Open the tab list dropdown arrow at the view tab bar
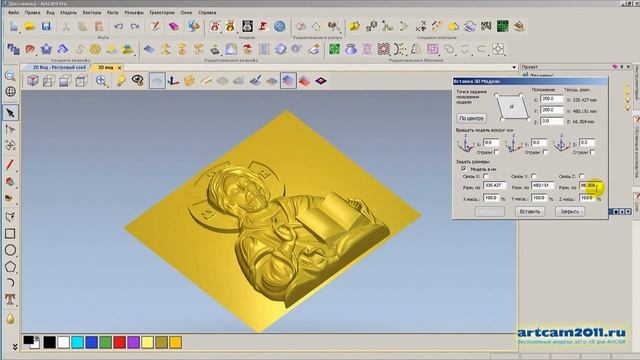640x360 pixels. 514,67
